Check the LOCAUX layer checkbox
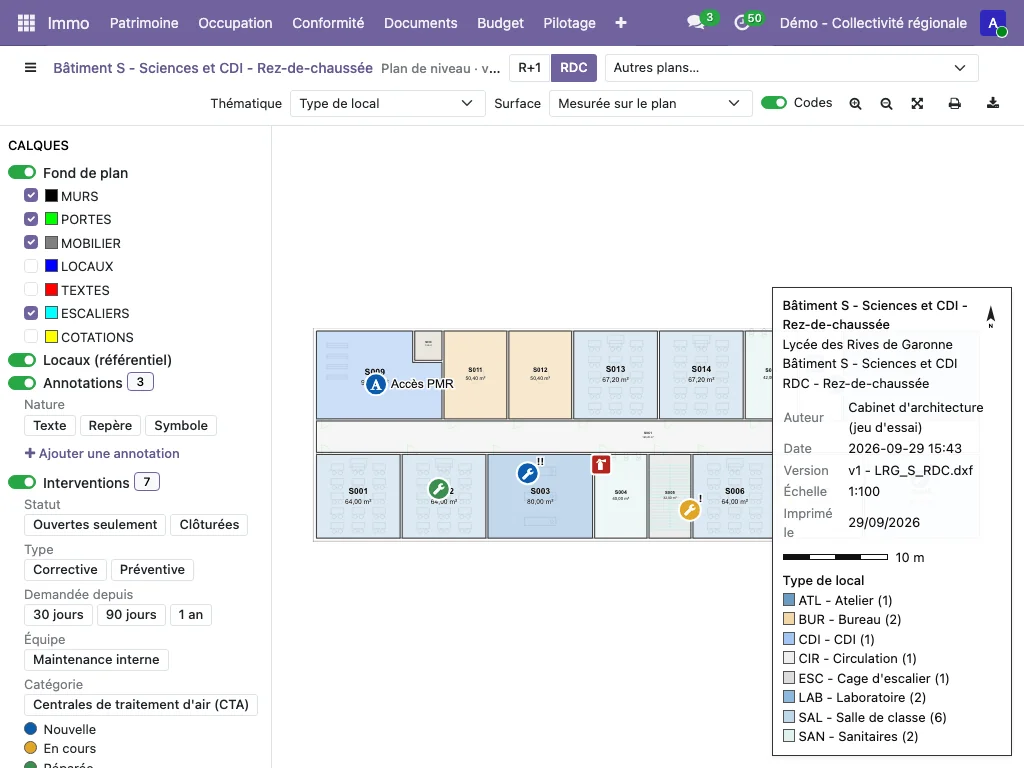 coord(31,266)
